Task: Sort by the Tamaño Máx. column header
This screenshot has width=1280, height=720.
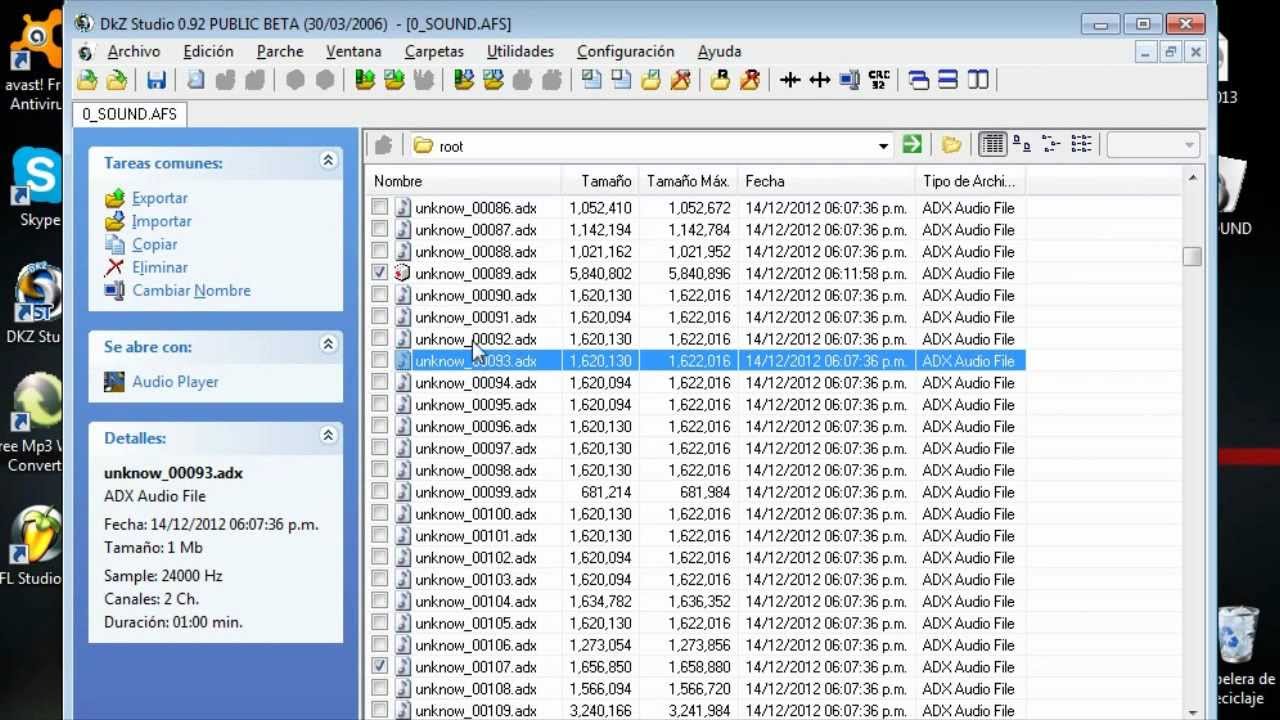Action: coord(688,181)
